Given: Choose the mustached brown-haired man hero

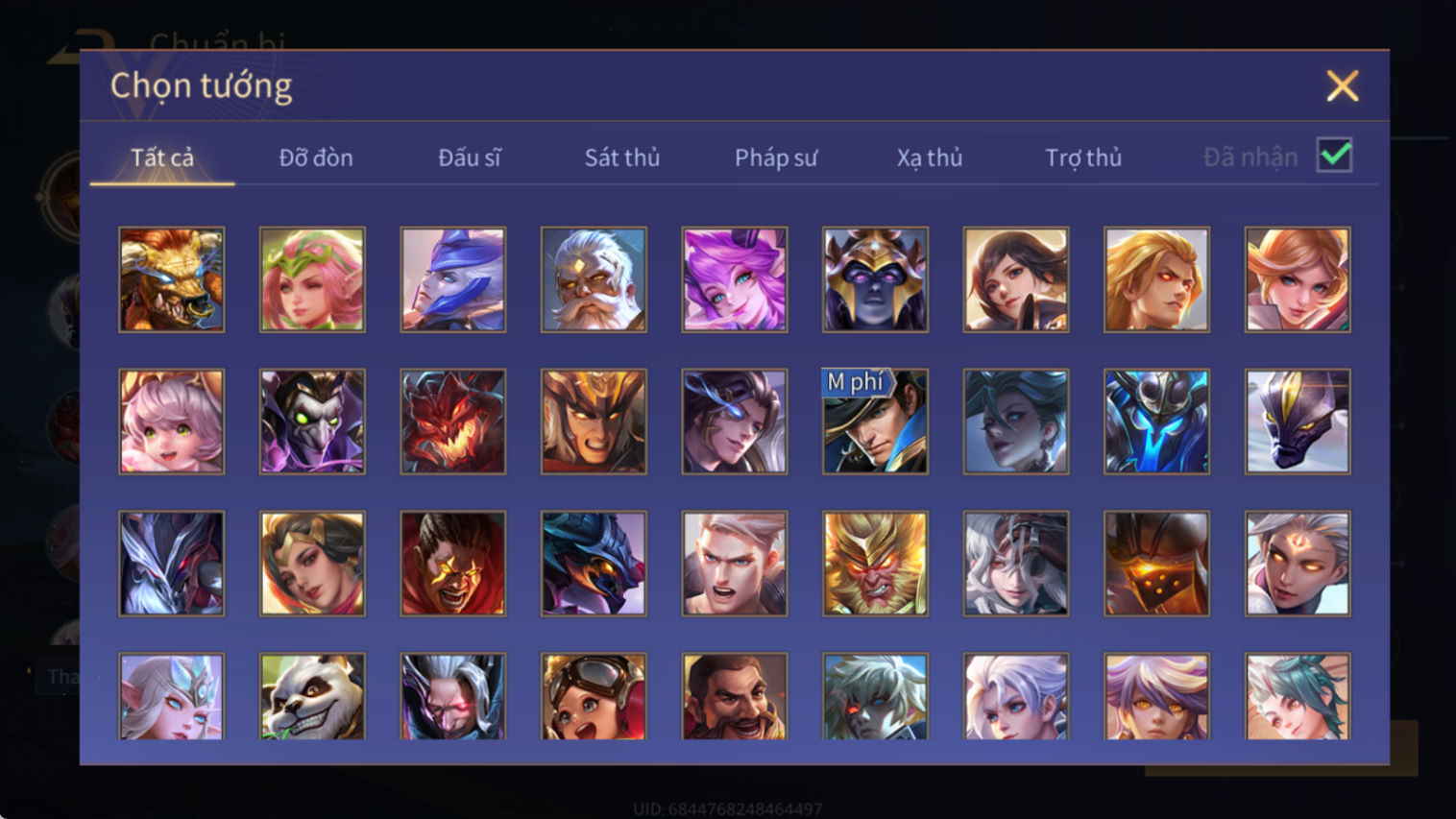Looking at the screenshot, I should (x=735, y=696).
